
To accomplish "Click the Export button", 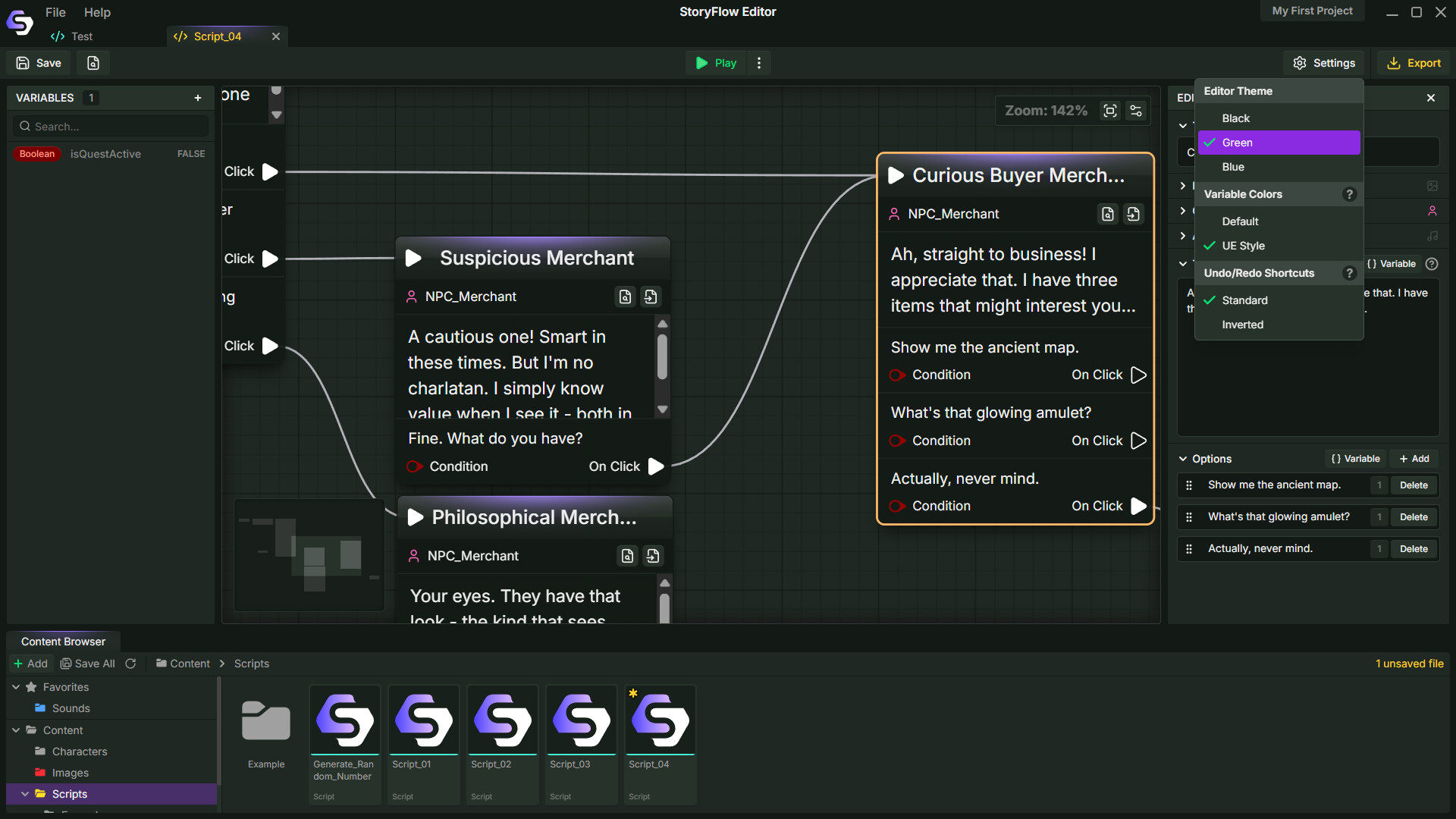I will tap(1414, 63).
